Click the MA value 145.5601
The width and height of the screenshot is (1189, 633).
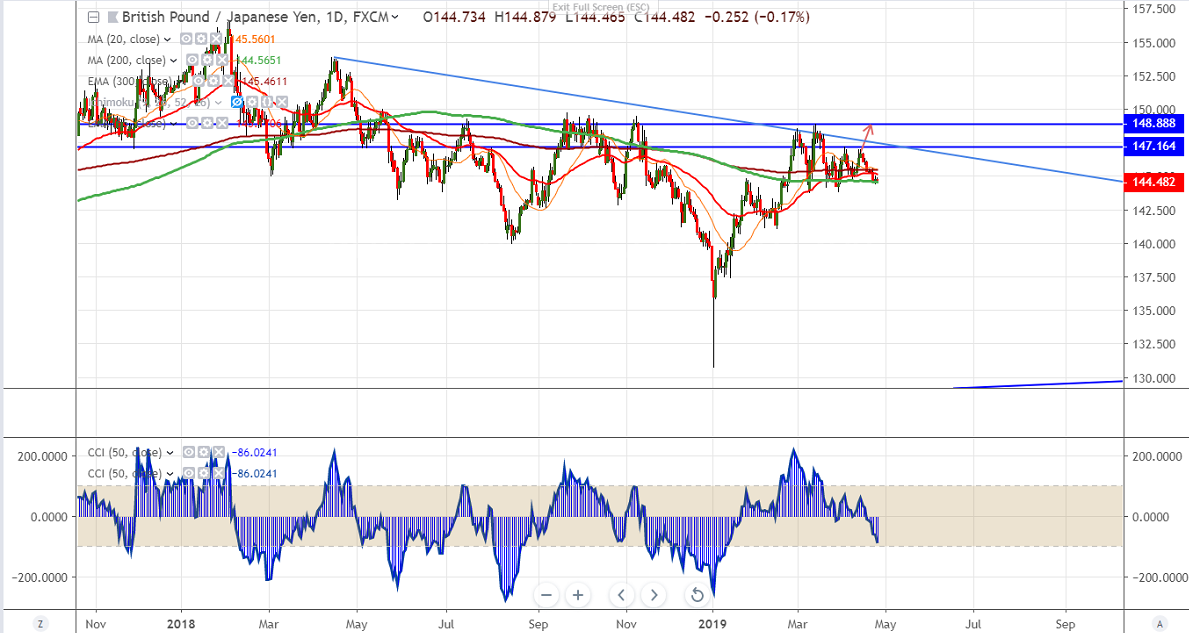coord(252,39)
